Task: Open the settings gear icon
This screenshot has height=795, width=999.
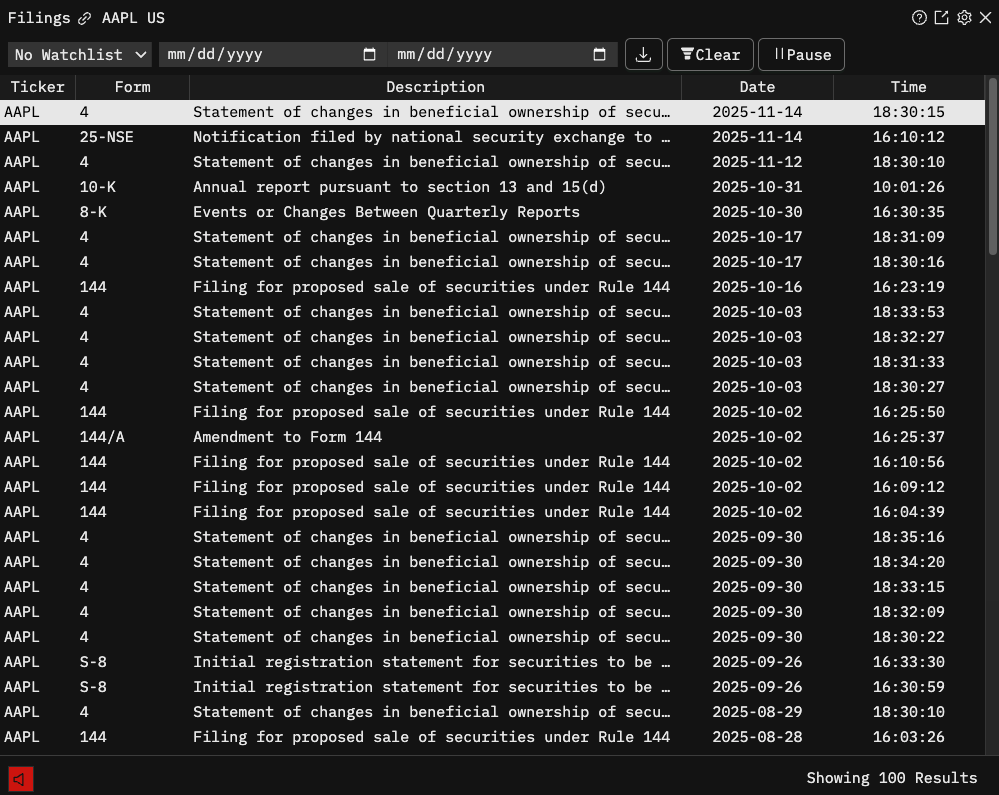Action: tap(963, 17)
